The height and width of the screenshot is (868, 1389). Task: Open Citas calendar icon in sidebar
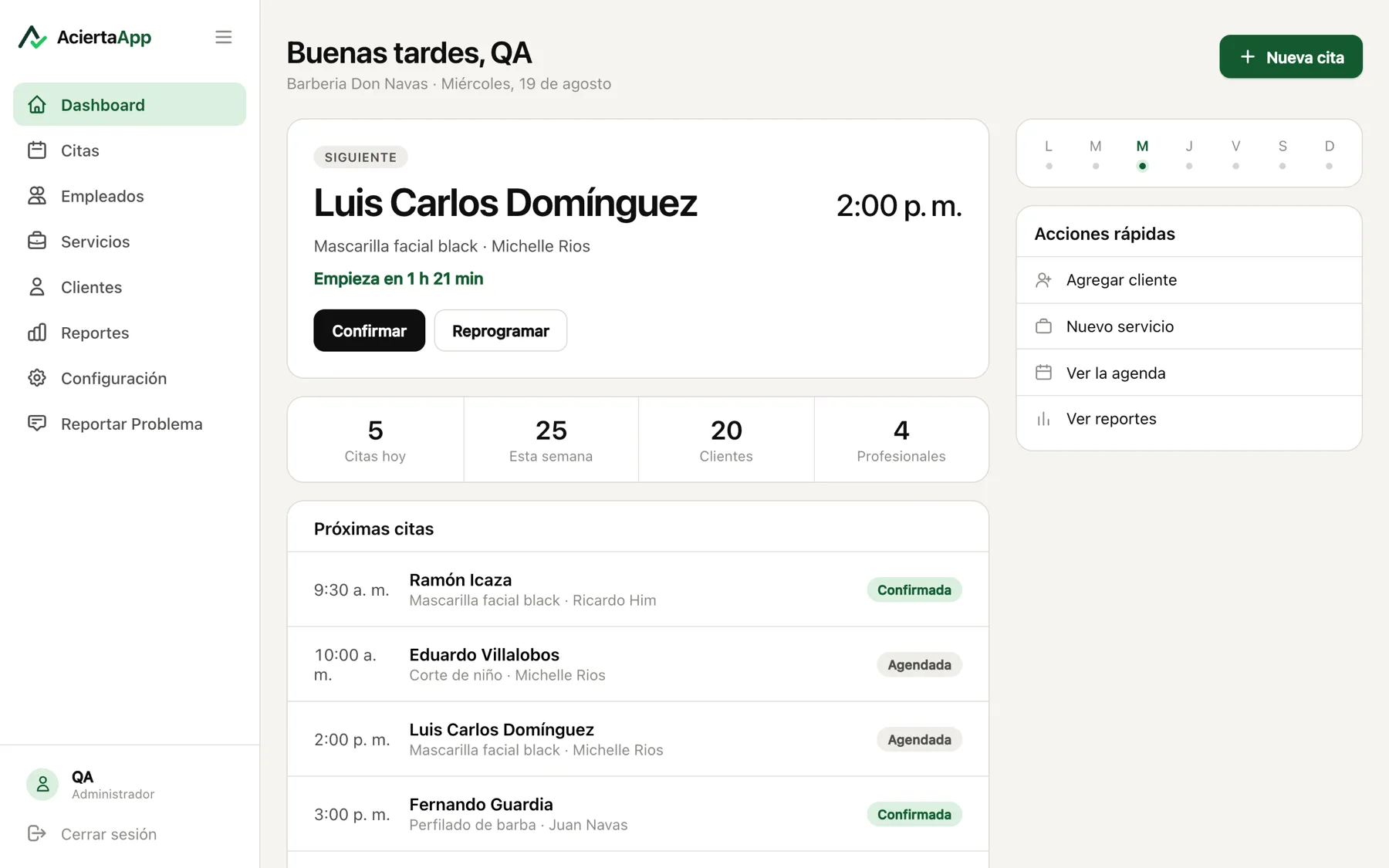(37, 150)
